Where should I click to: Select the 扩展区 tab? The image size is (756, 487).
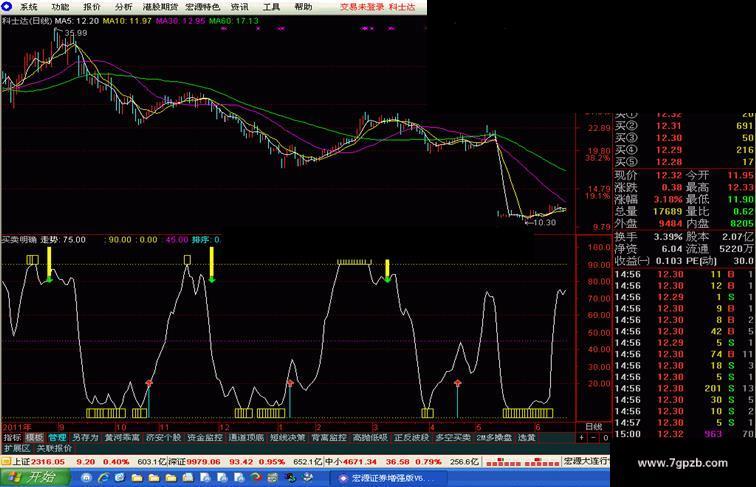[17, 448]
